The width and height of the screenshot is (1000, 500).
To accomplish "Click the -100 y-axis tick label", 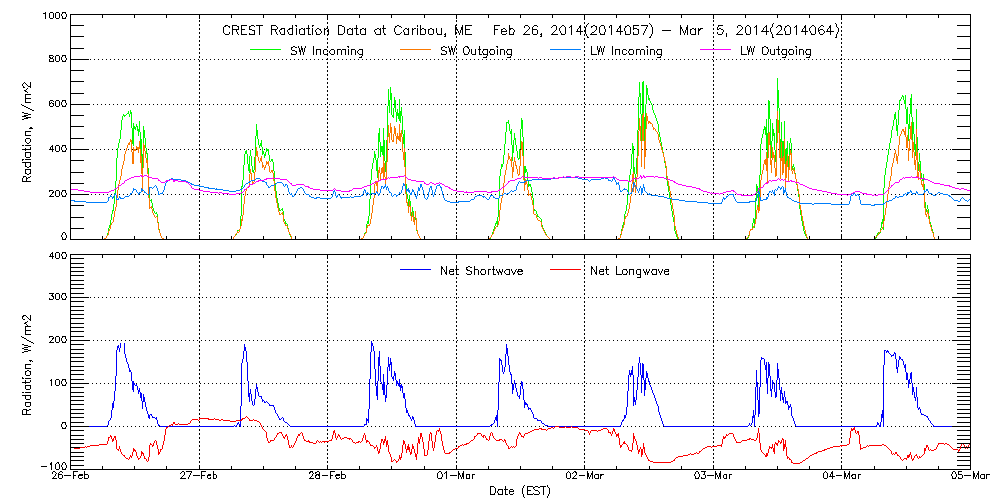I will (x=52, y=467).
